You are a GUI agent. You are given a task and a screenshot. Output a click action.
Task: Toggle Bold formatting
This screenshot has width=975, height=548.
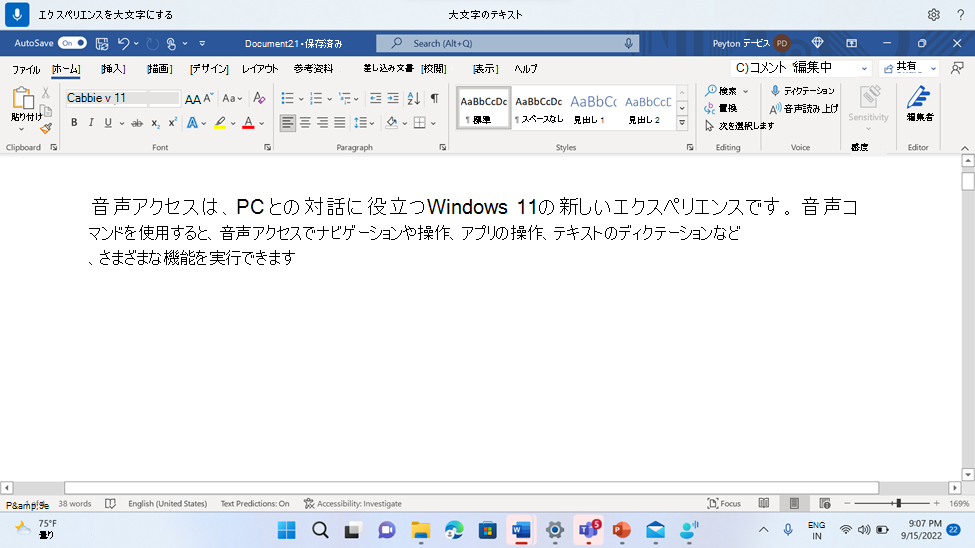[x=74, y=123]
